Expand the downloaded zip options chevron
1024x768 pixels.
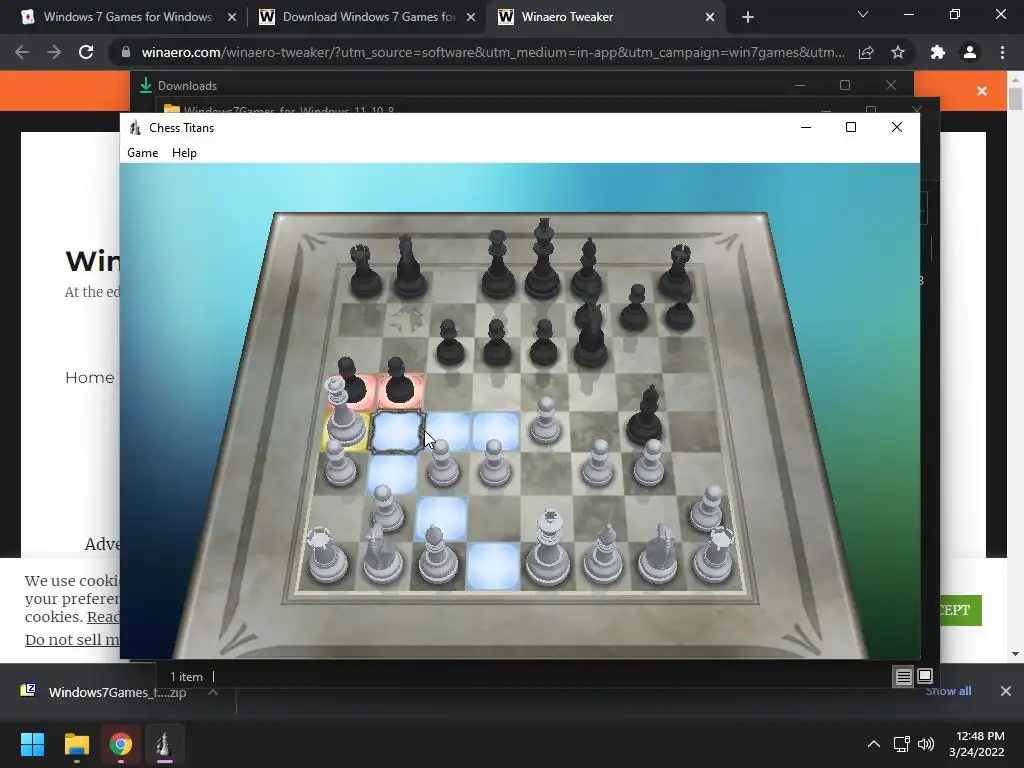[x=212, y=692]
